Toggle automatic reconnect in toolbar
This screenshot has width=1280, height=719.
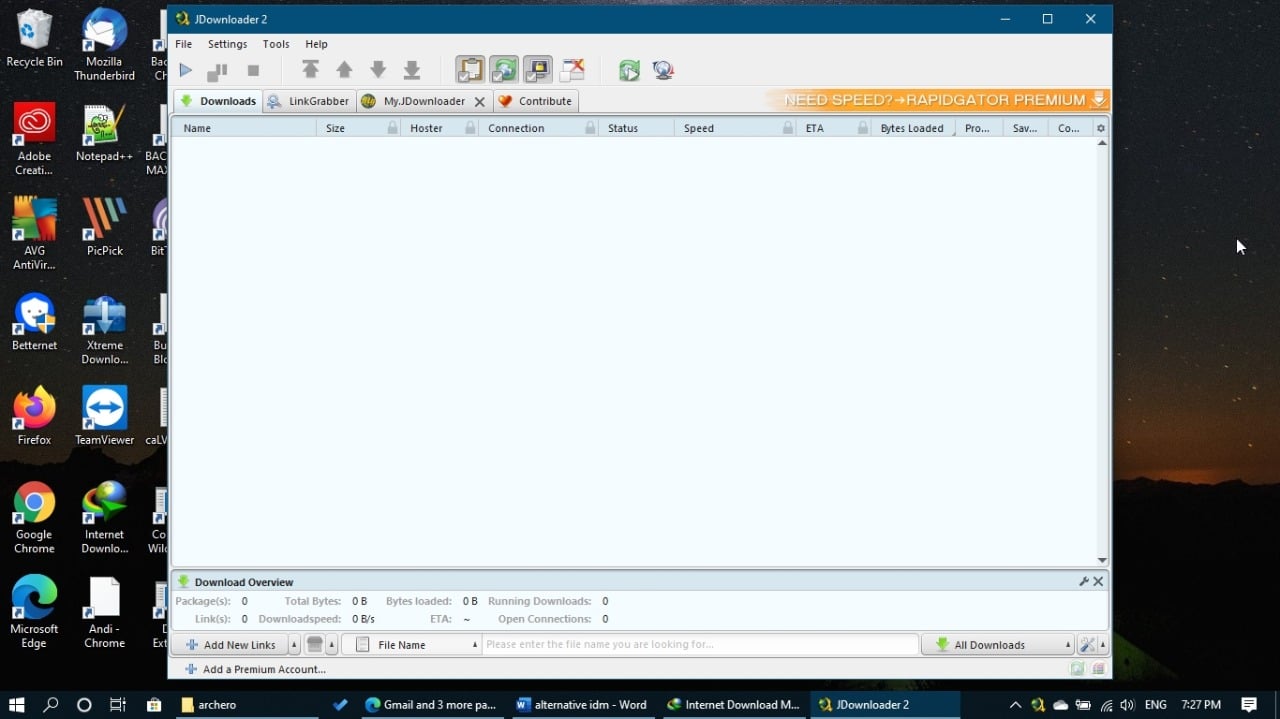click(x=504, y=69)
